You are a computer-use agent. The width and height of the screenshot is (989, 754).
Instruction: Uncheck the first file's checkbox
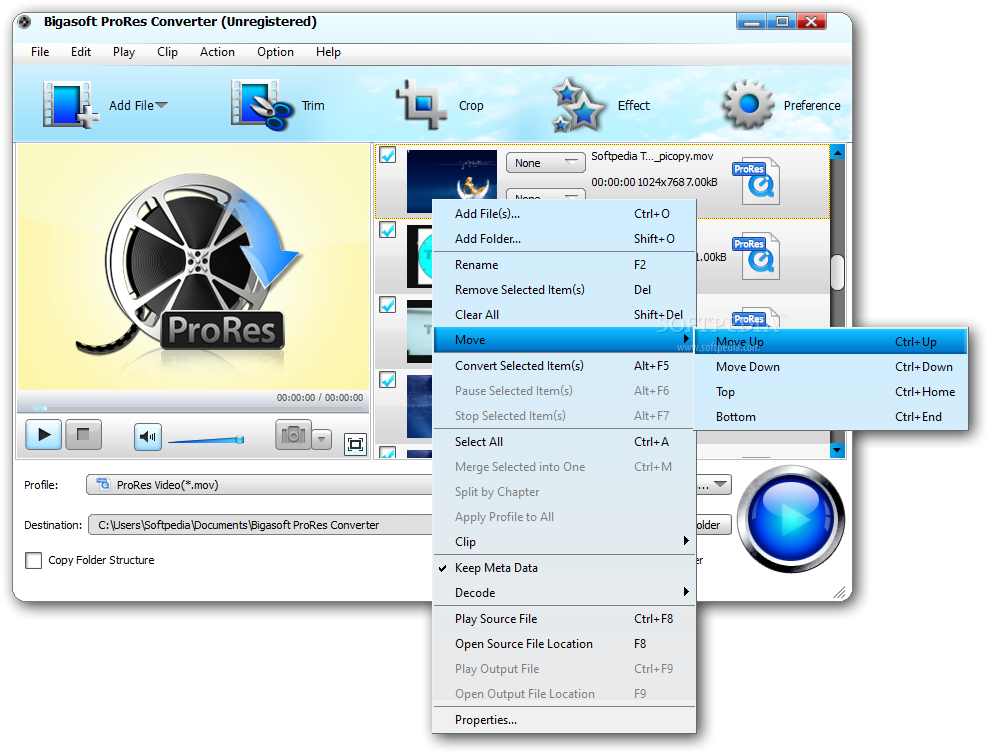click(387, 155)
